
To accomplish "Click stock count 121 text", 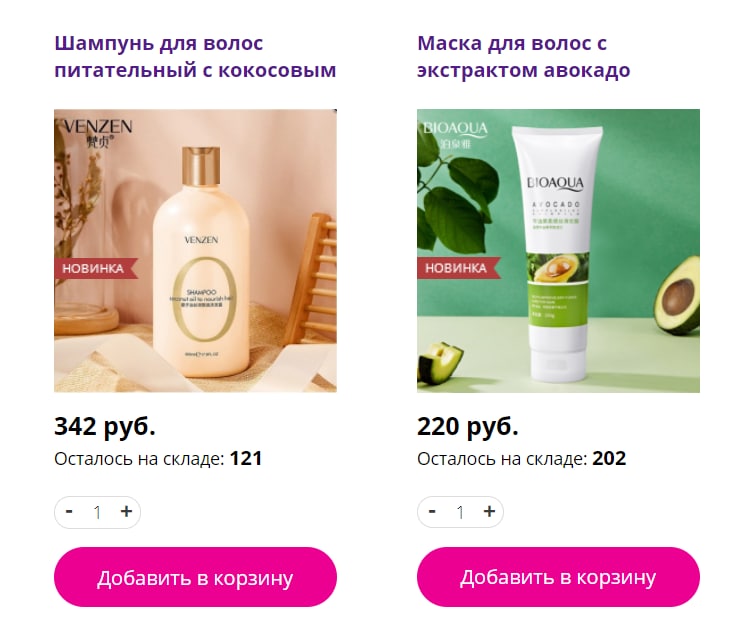I will pyautogui.click(x=245, y=459).
